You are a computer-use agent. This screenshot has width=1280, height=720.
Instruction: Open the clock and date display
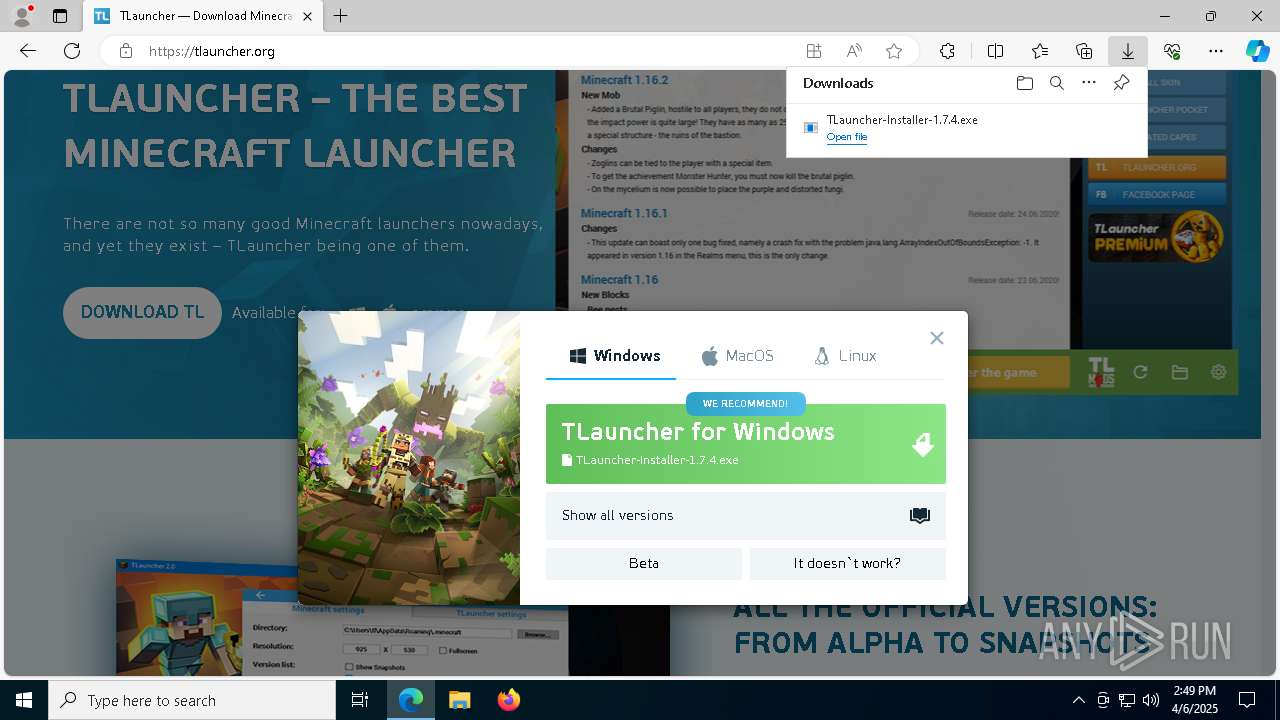(x=1195, y=700)
